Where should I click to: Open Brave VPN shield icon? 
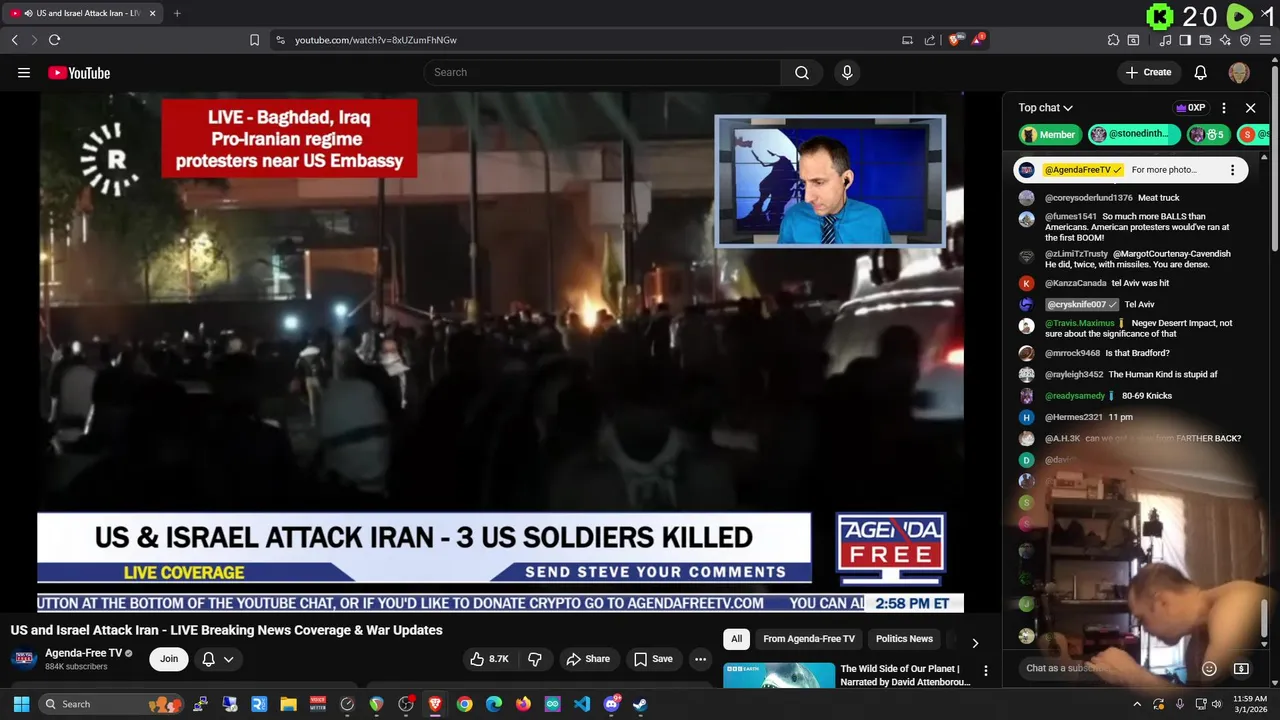pyautogui.click(x=1245, y=40)
